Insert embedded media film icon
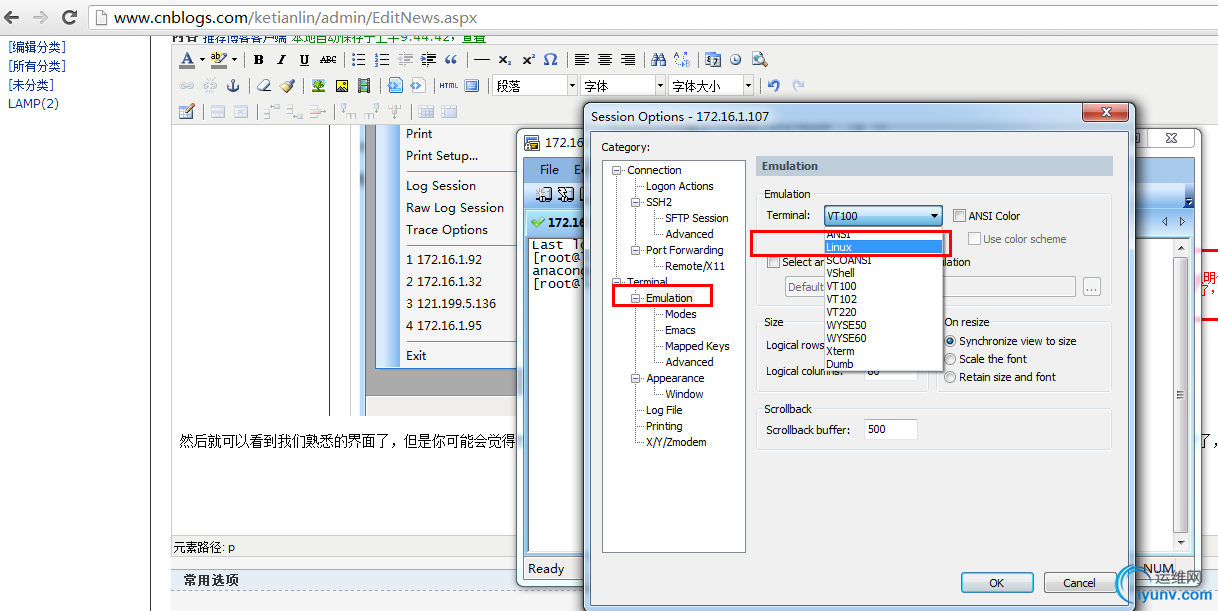 point(364,86)
